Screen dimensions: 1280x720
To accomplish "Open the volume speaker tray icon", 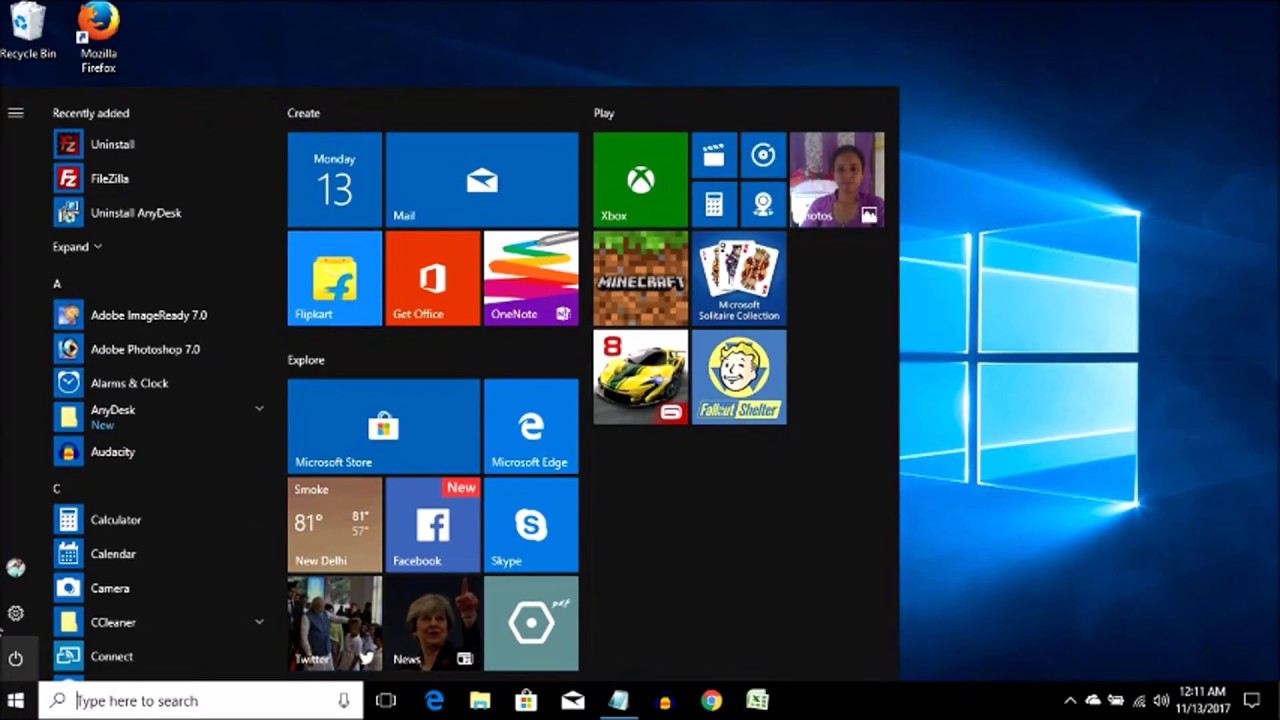I will 1161,701.
